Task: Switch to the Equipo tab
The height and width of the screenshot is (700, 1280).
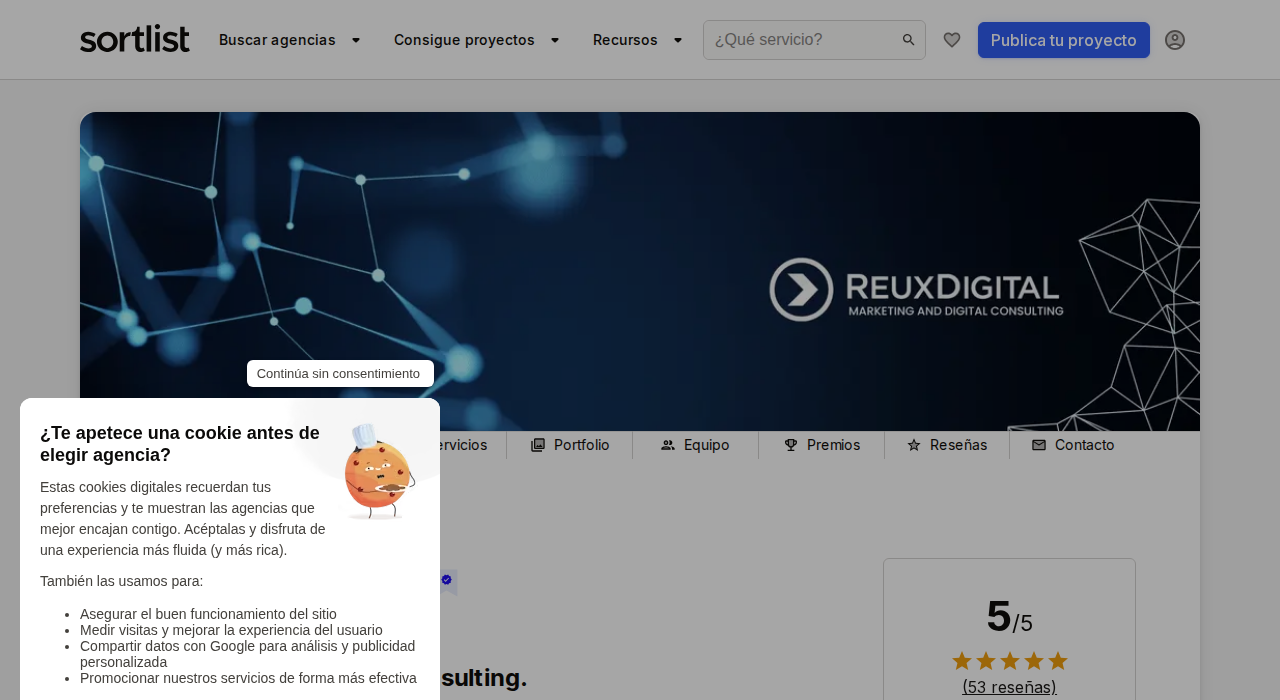Action: [696, 445]
